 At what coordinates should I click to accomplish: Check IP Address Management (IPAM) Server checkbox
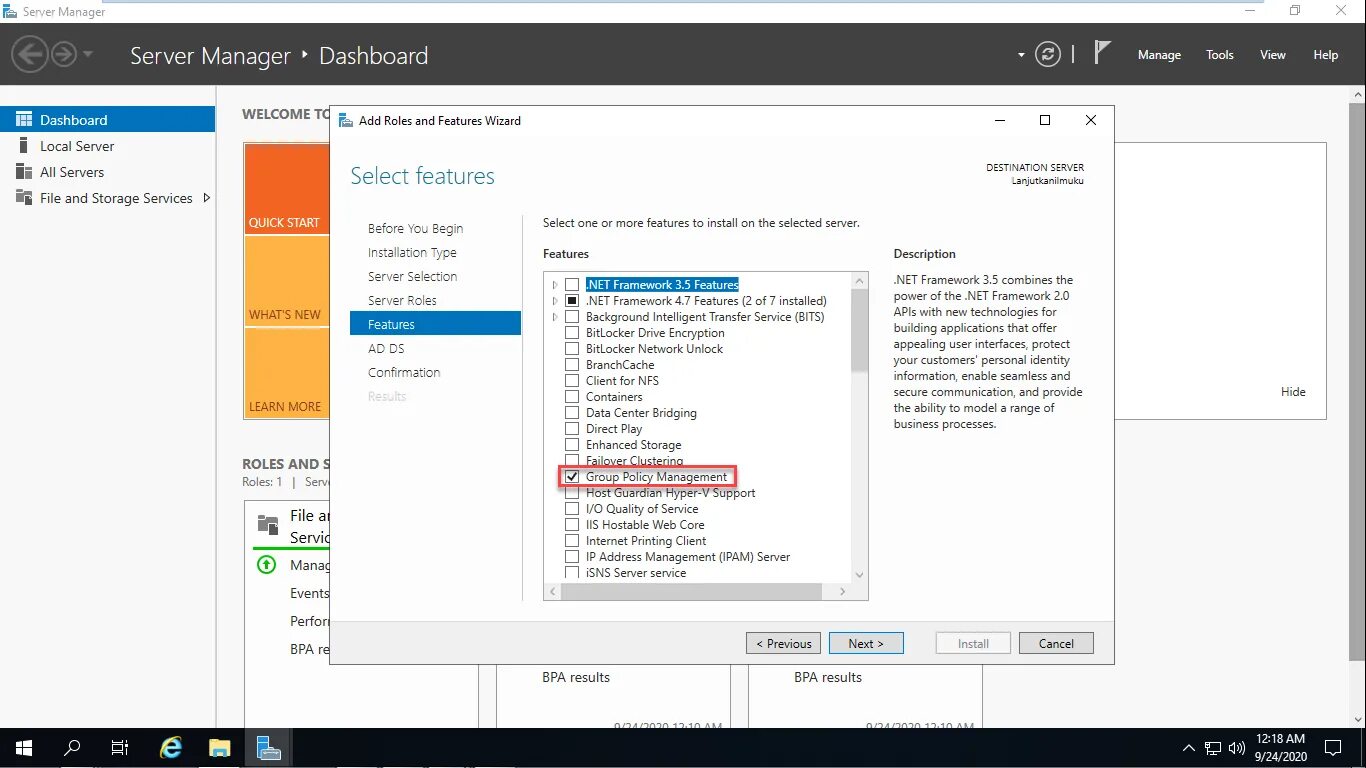[x=572, y=557]
